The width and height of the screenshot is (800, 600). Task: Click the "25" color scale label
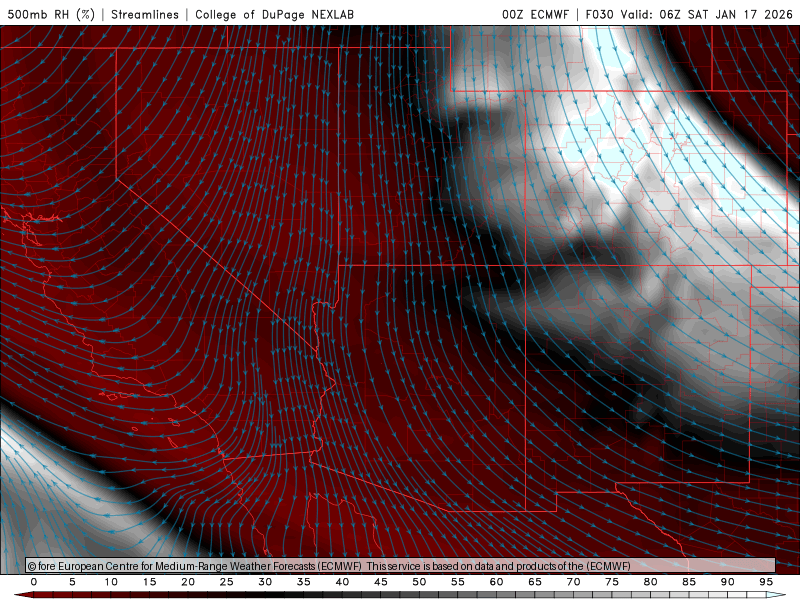(x=227, y=582)
